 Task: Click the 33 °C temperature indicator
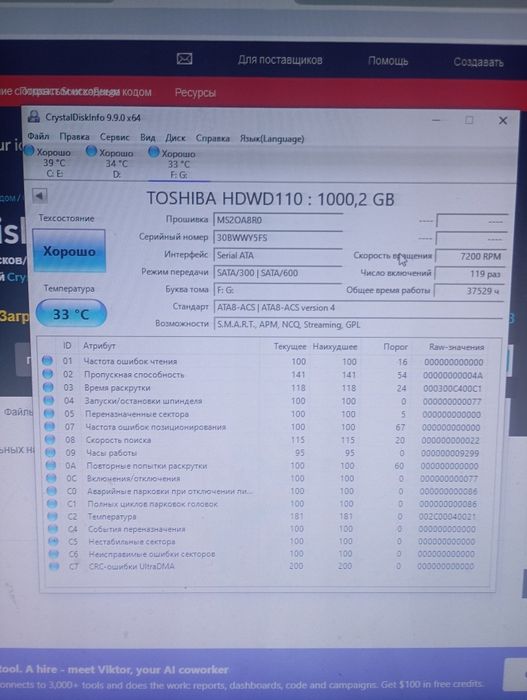tap(71, 314)
